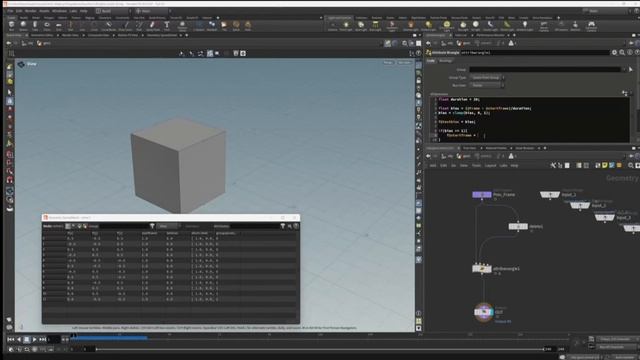Select the Helix shelf tool
Image resolution: width=640 pixels, height=360 pixels.
248,26
